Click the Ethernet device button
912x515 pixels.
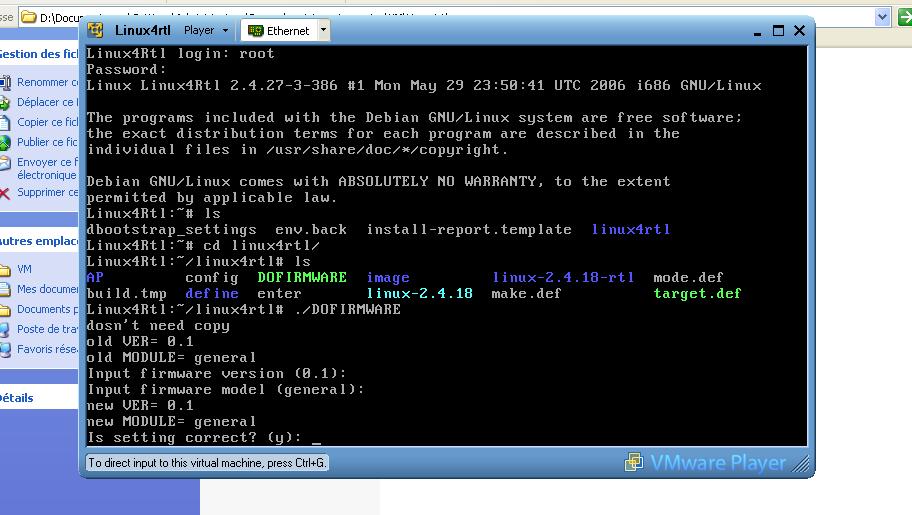pos(279,30)
